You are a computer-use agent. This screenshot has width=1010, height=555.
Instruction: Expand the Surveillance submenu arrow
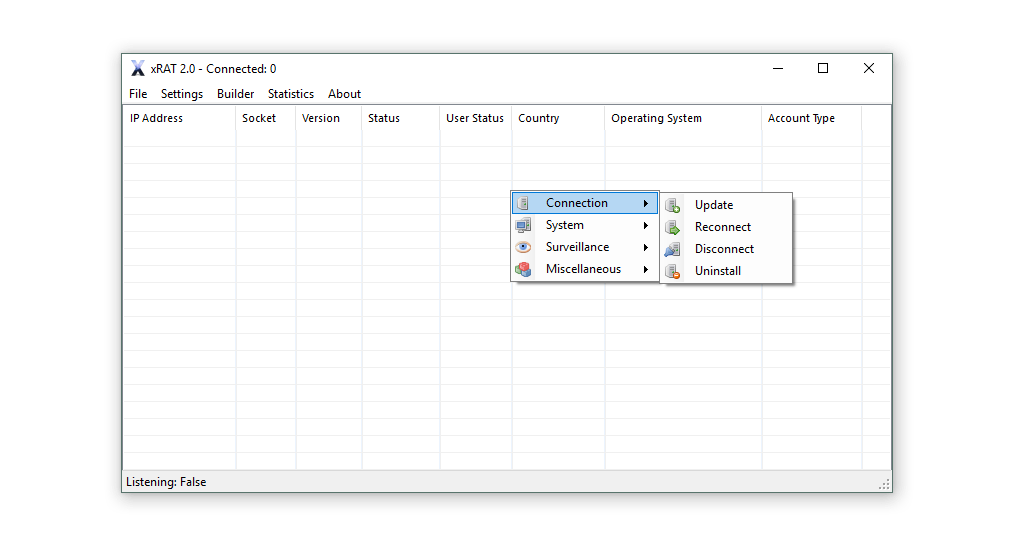[646, 248]
